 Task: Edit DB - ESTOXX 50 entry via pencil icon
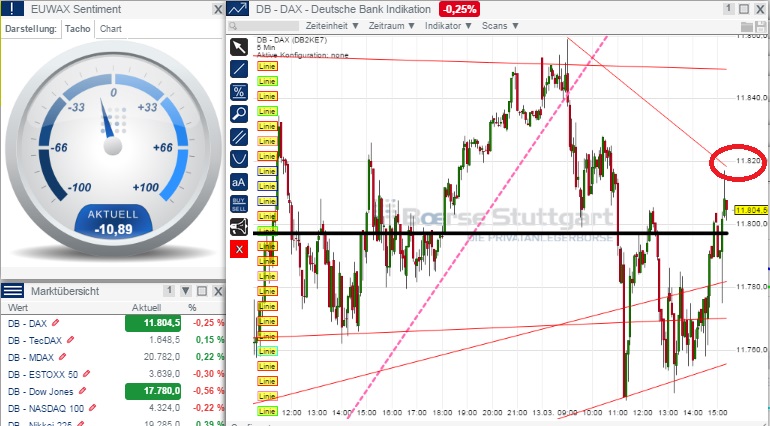coord(86,374)
